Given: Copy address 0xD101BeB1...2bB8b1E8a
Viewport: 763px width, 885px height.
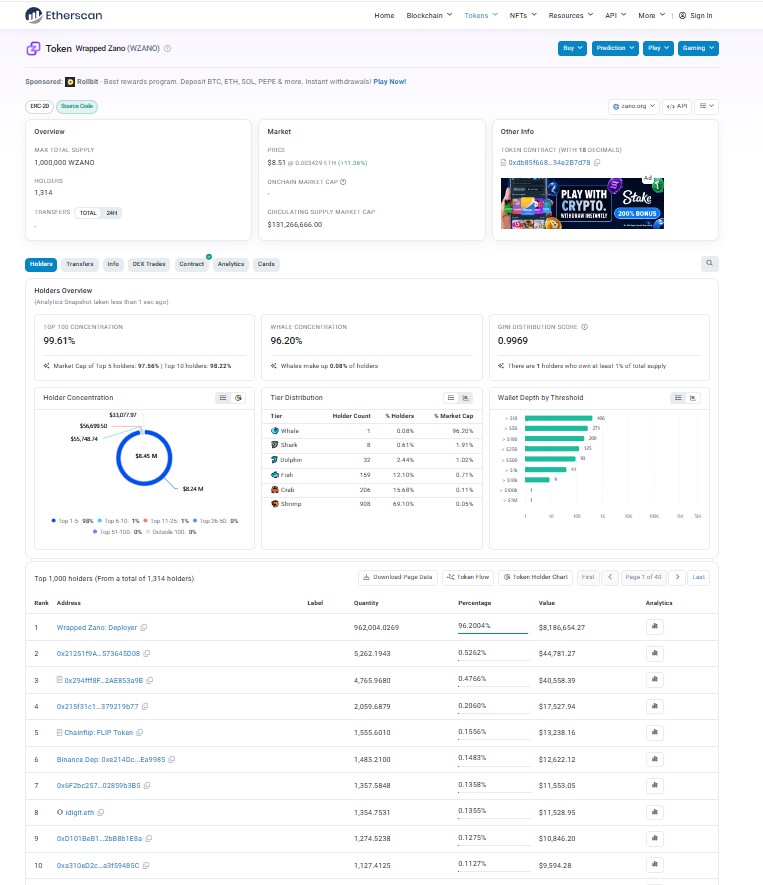Looking at the screenshot, I should (148, 839).
